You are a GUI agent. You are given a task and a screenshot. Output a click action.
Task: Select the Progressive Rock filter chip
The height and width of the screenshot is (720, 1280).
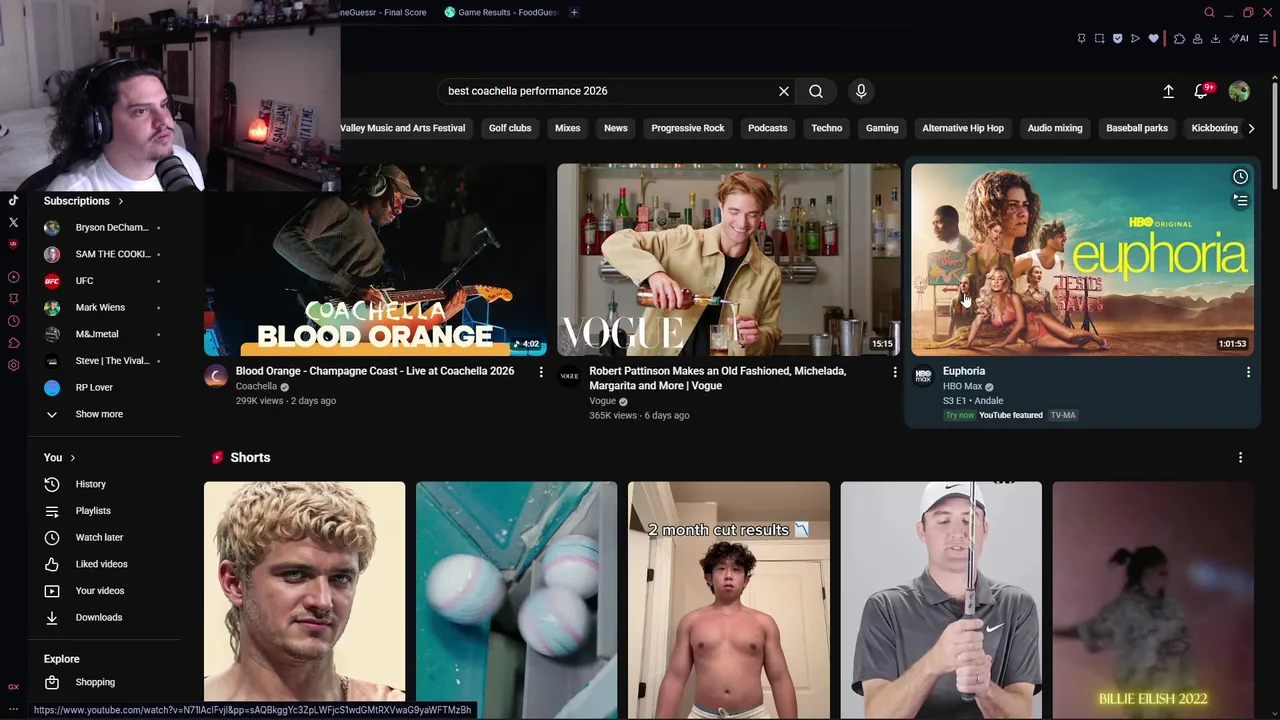688,128
